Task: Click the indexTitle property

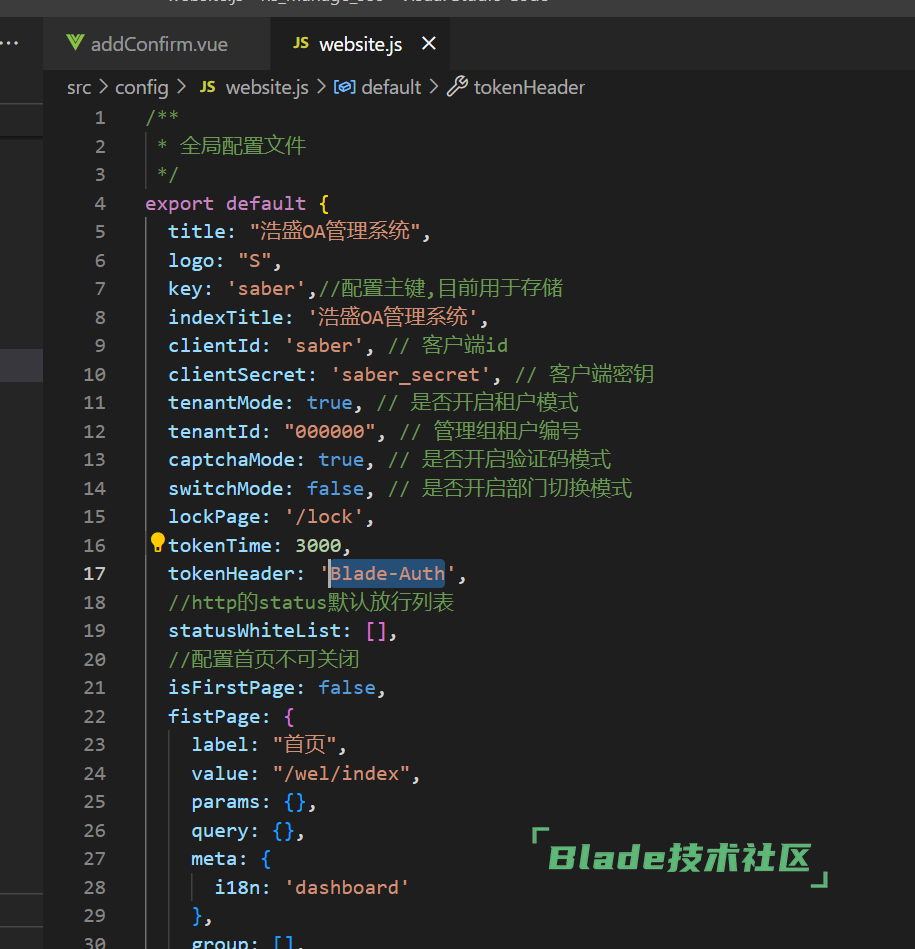Action: (225, 318)
